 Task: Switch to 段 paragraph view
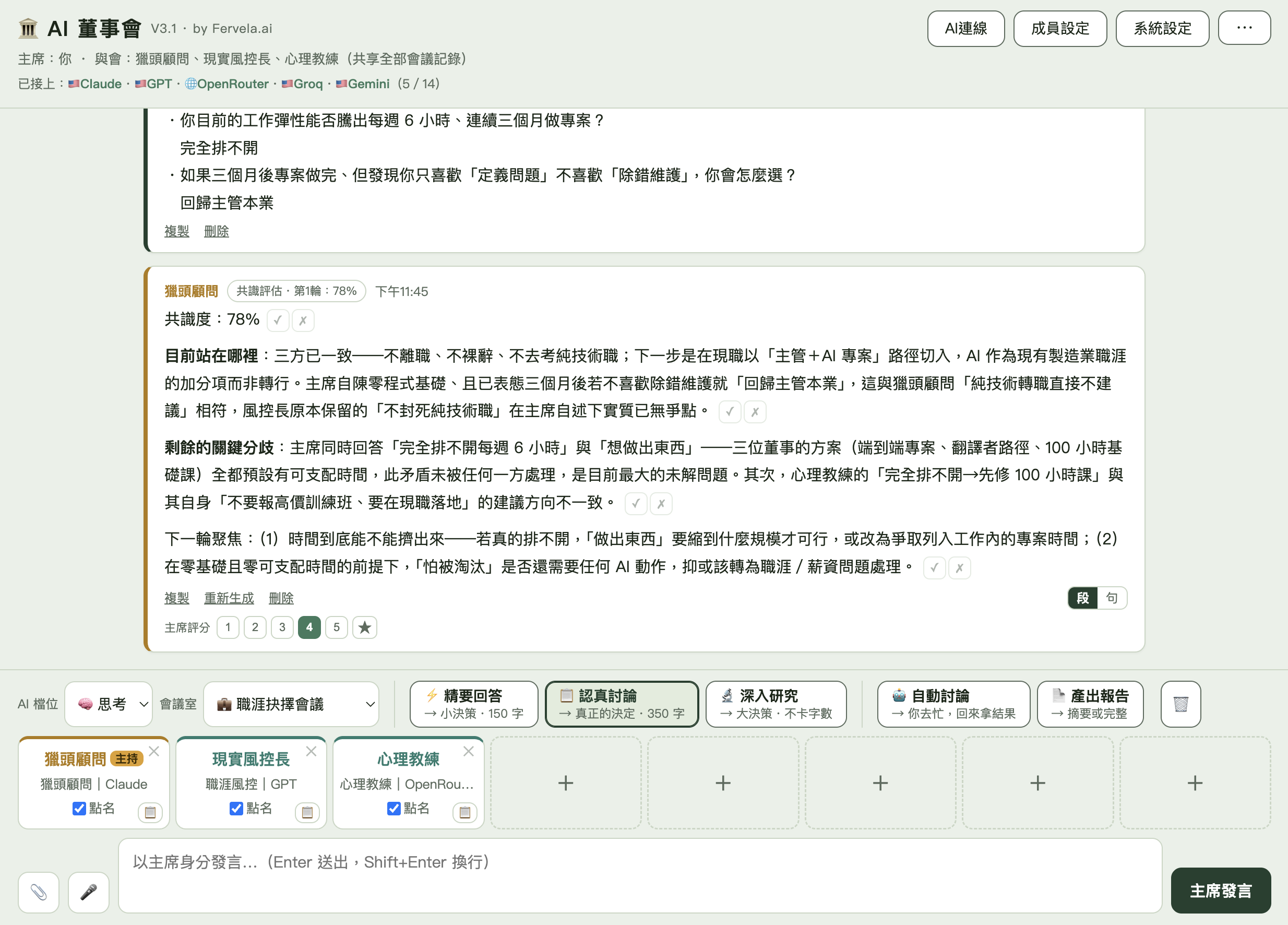1082,598
